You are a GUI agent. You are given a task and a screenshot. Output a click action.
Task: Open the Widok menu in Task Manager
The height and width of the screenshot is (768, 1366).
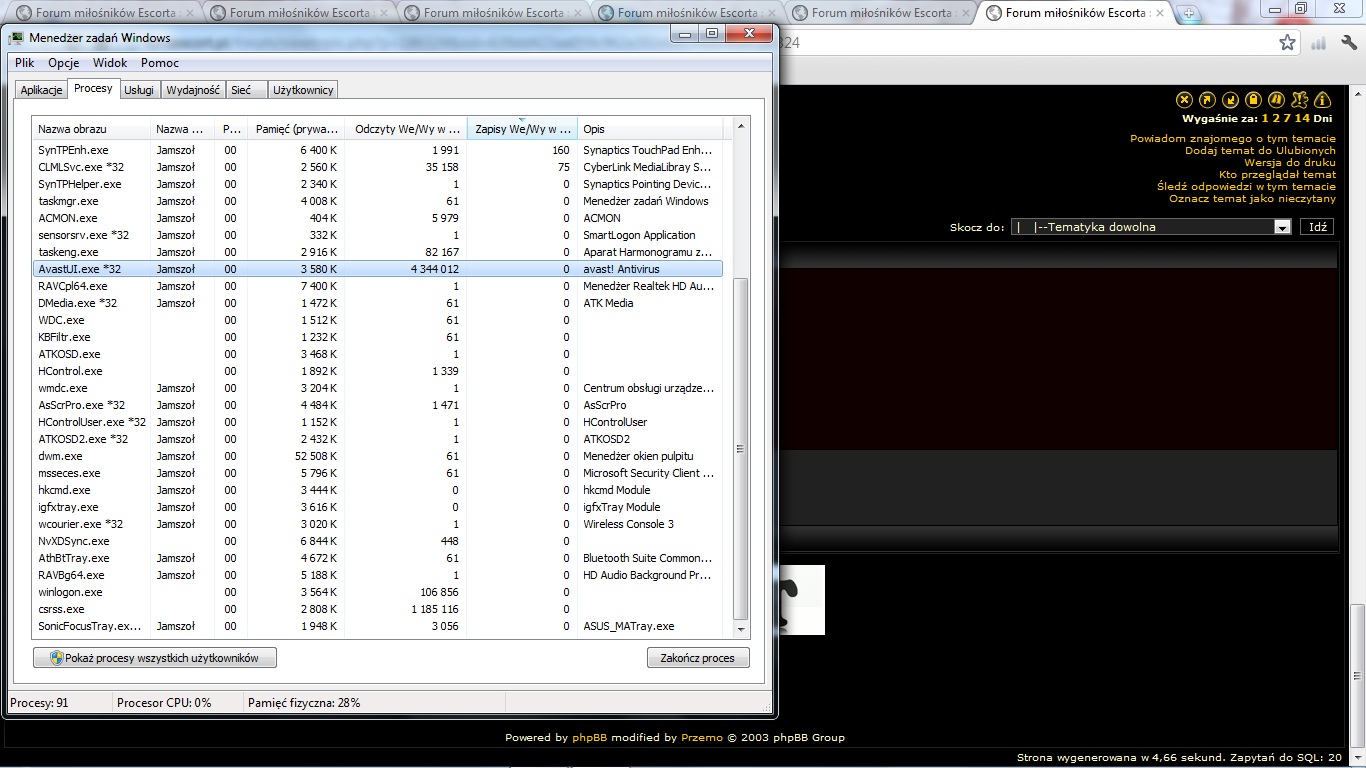pos(110,63)
